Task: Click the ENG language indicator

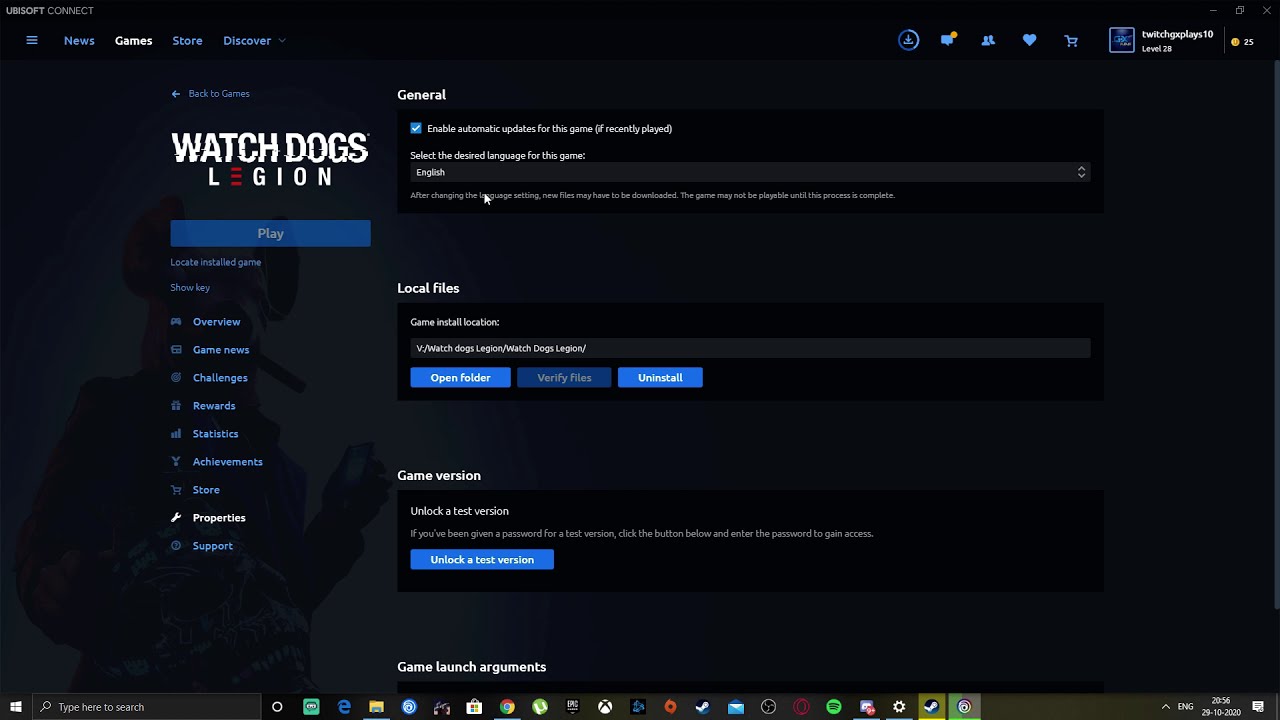Action: pyautogui.click(x=1186, y=707)
